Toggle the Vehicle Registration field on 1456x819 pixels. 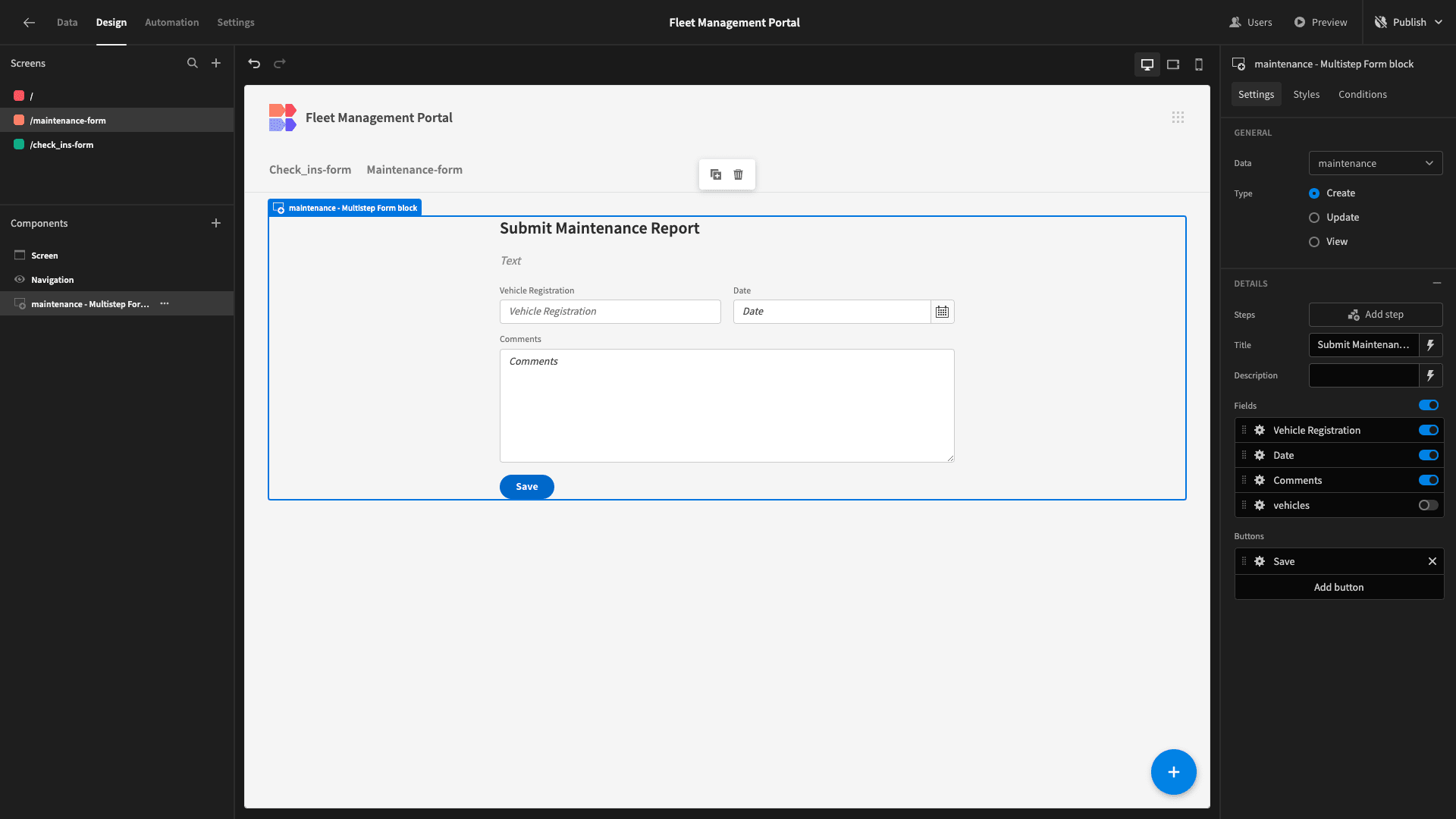click(x=1429, y=430)
